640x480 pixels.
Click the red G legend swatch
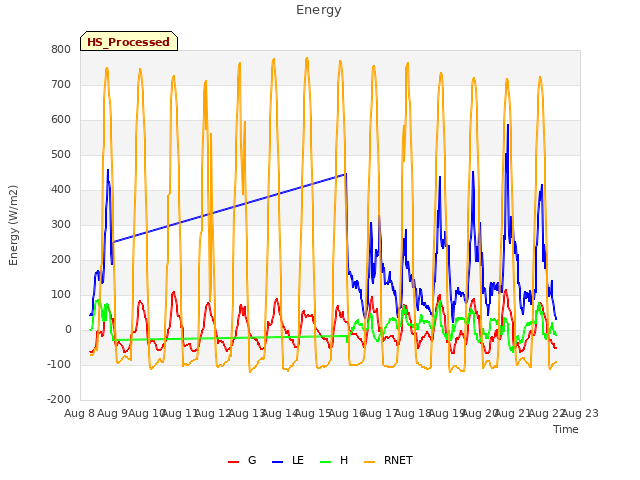[233, 462]
